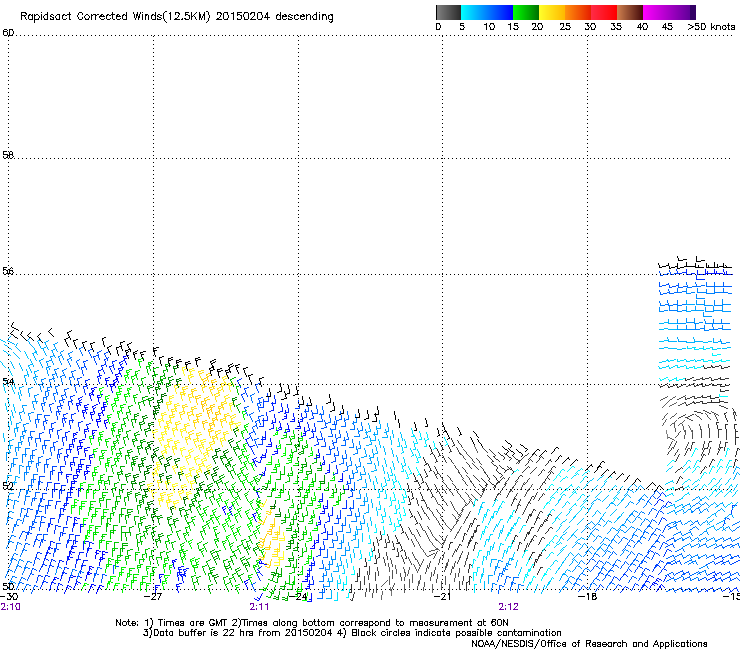The height and width of the screenshot is (650, 740).
Task: Click the latitude label '52'
Action: [8, 486]
